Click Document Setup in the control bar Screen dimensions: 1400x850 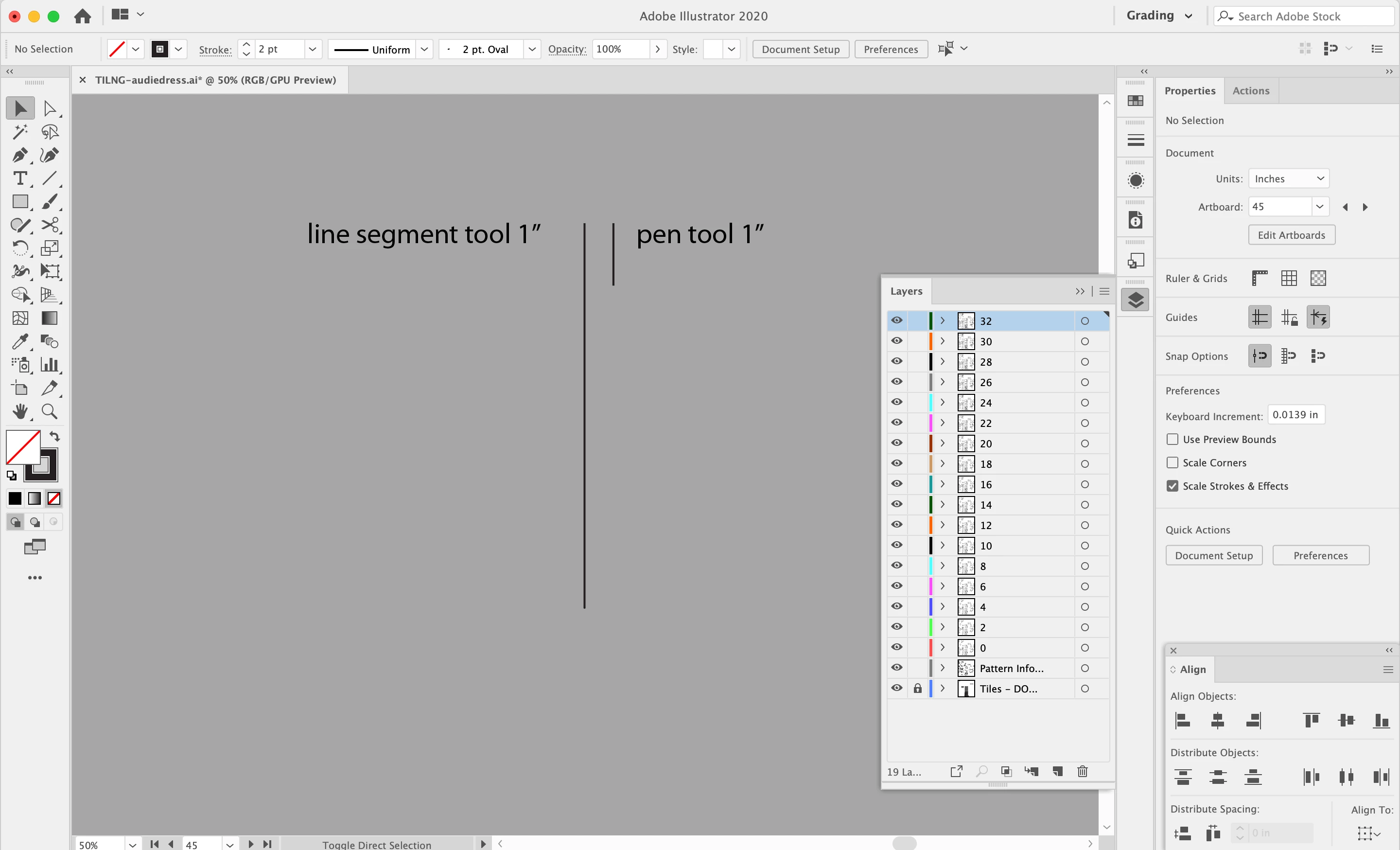tap(800, 50)
